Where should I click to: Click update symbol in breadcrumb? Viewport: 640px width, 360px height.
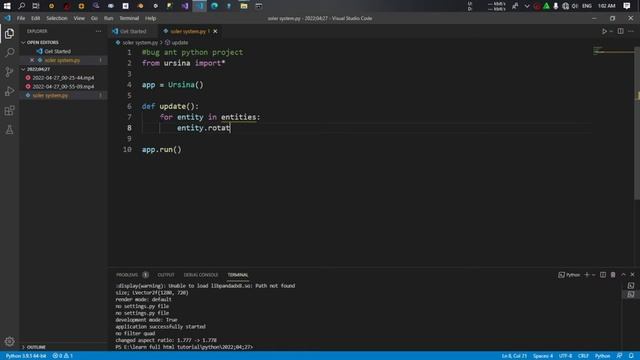pyautogui.click(x=177, y=42)
